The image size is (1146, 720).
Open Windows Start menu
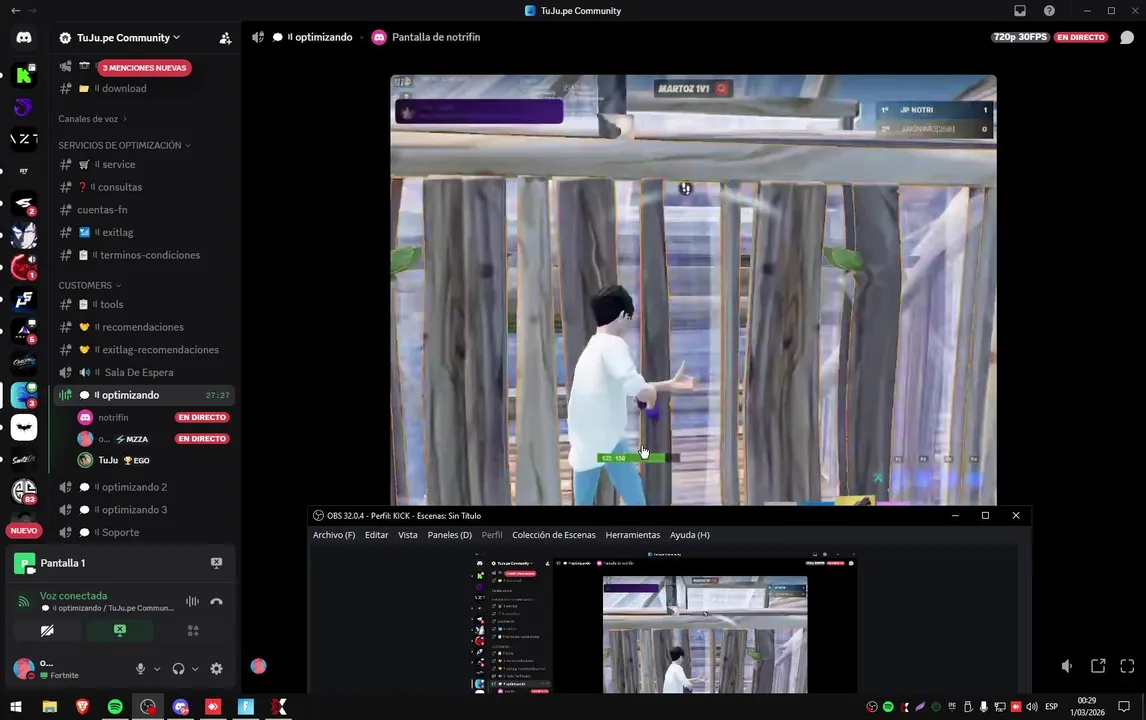pos(15,707)
